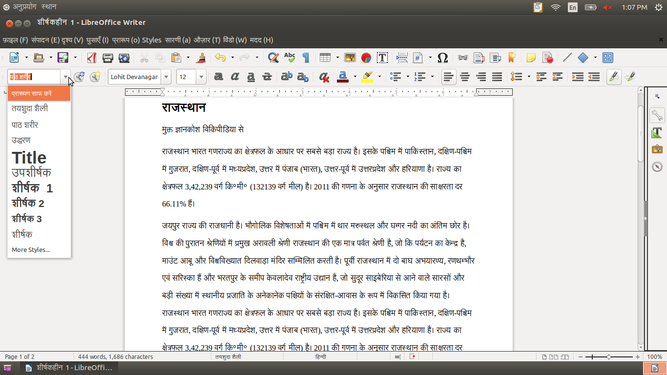
Task: Choose Title style from the list
Action: [x=39, y=158]
